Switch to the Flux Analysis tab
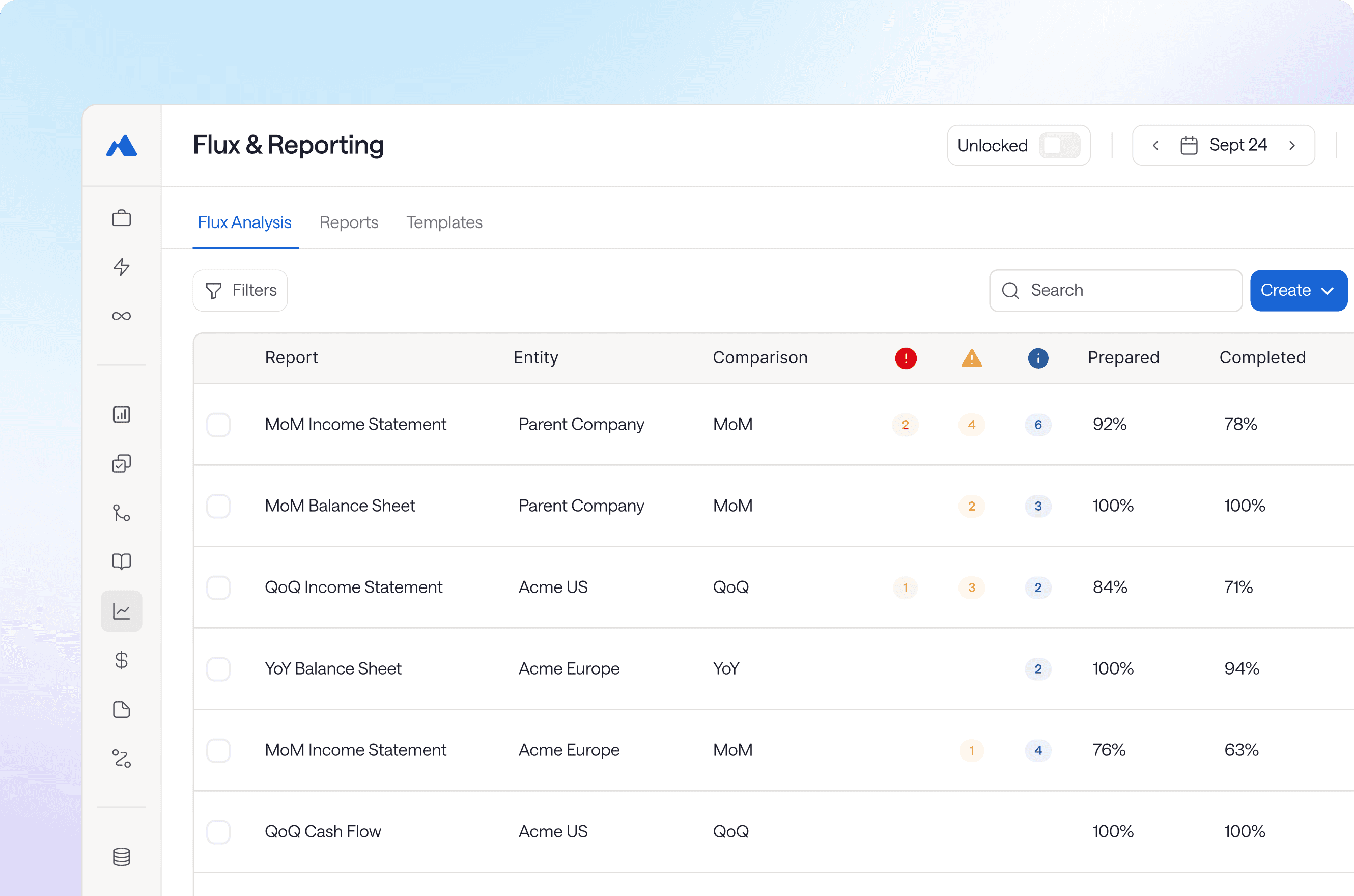The height and width of the screenshot is (896, 1354). tap(244, 222)
